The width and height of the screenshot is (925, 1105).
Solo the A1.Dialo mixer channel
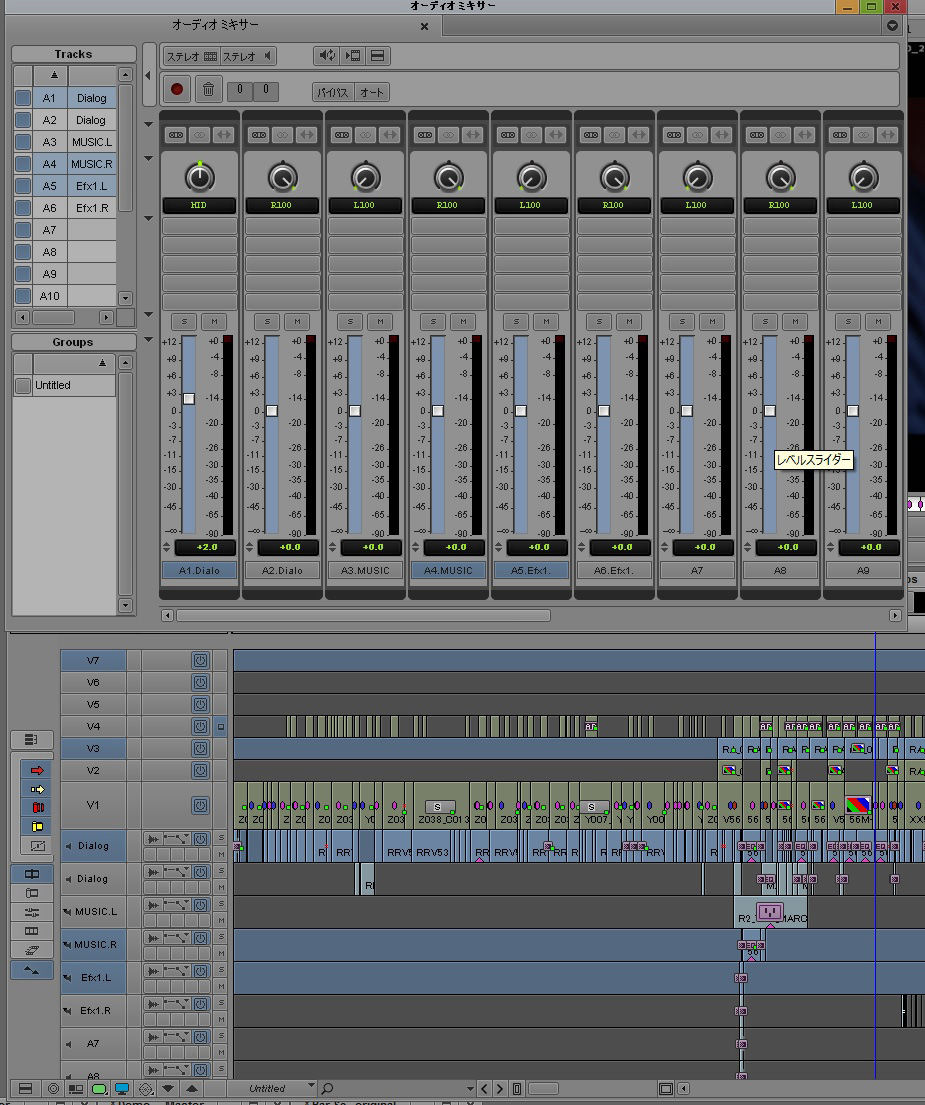184,321
